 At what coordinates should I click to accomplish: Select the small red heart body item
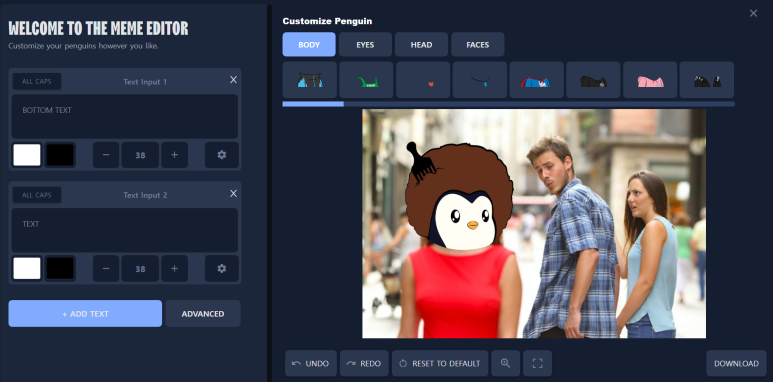pos(423,80)
